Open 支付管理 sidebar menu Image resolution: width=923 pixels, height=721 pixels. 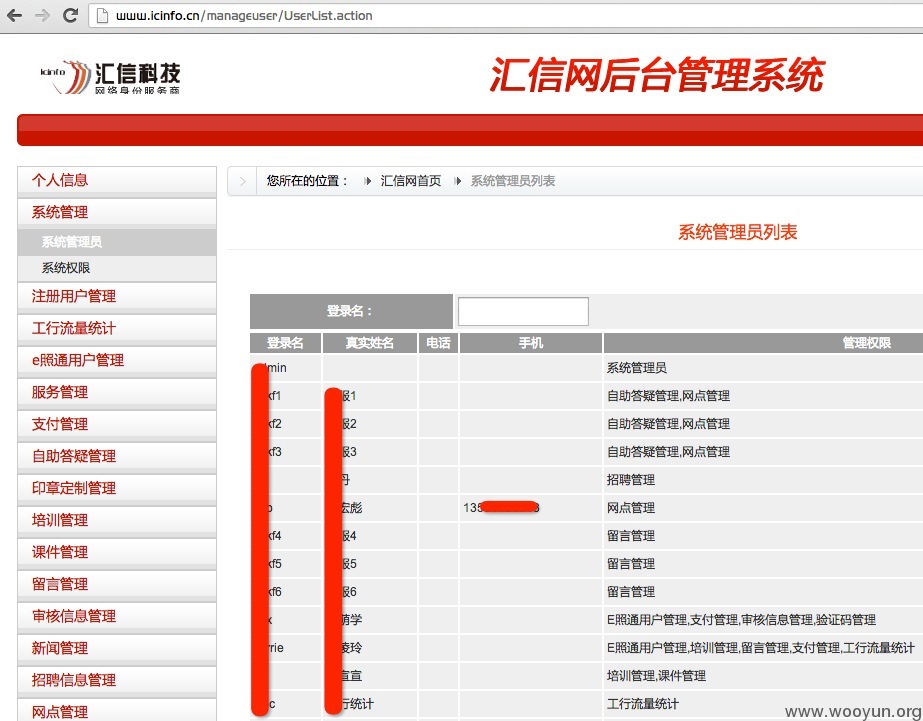pos(117,424)
